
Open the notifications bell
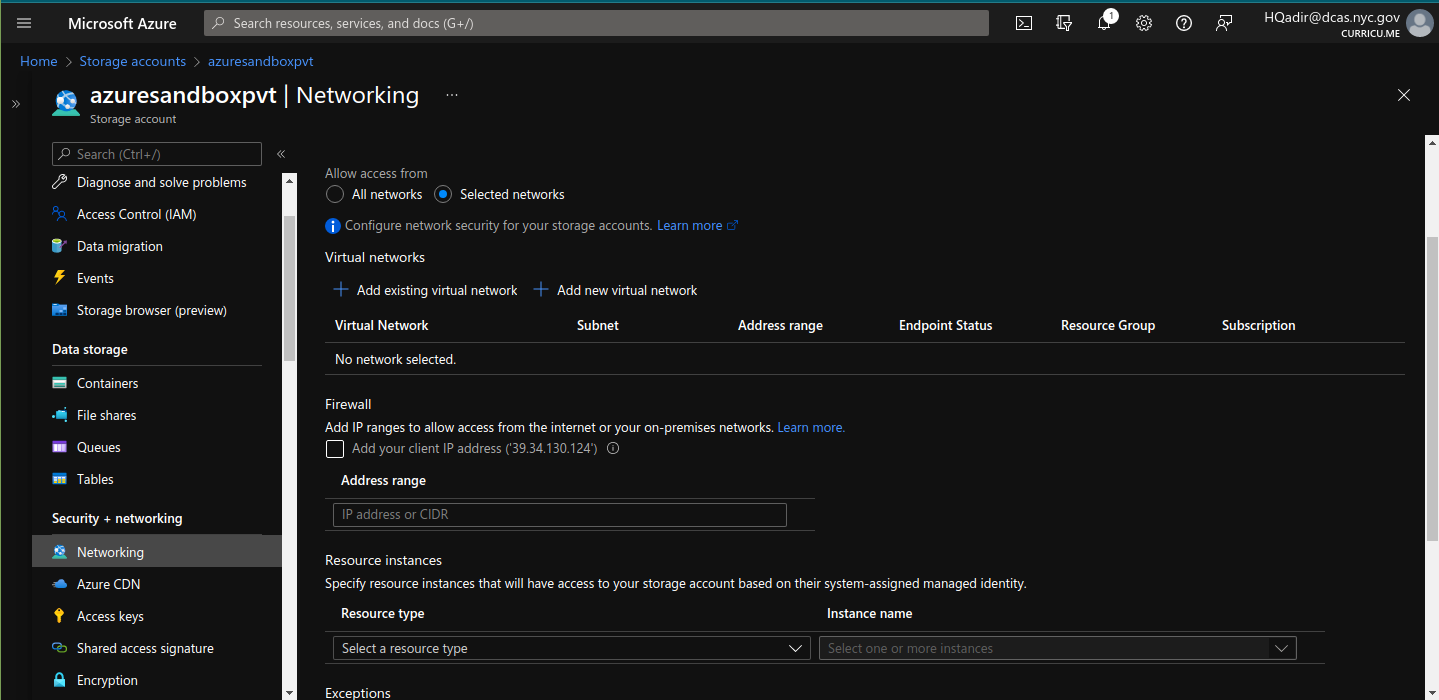[1104, 23]
